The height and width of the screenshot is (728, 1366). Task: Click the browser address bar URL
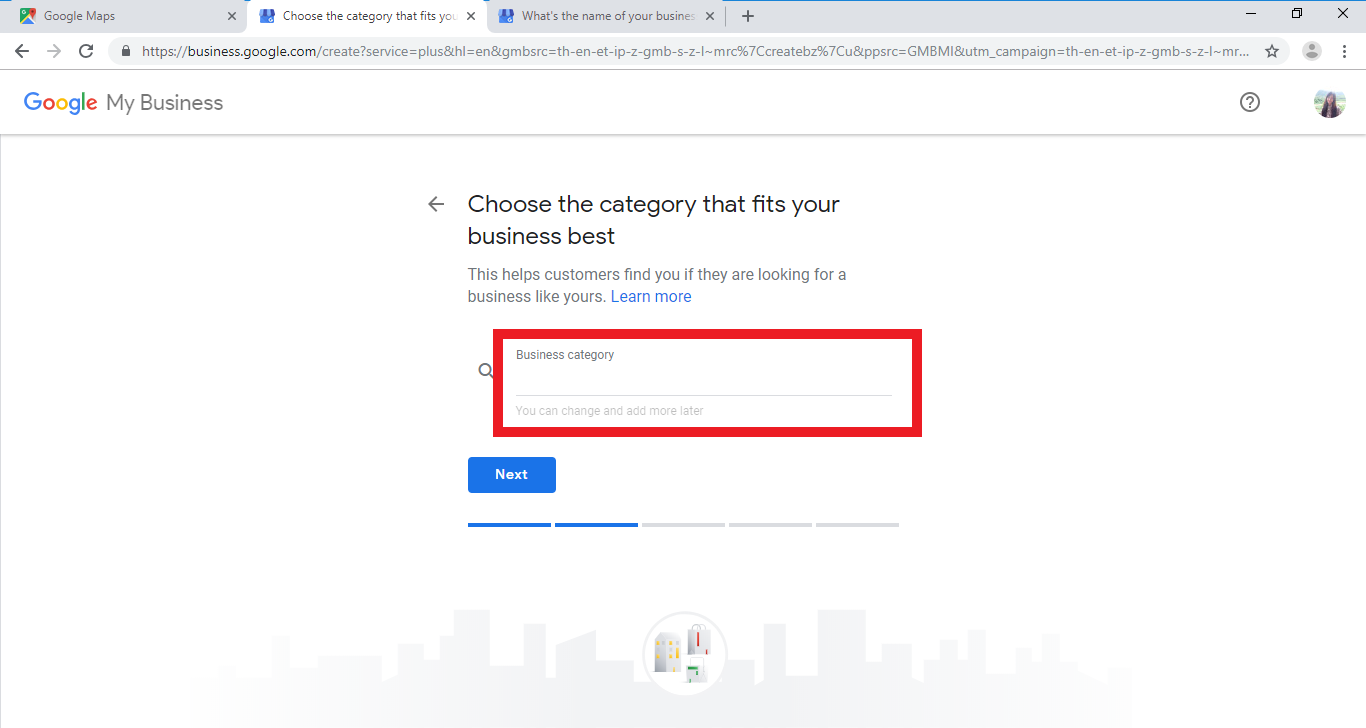(x=695, y=51)
